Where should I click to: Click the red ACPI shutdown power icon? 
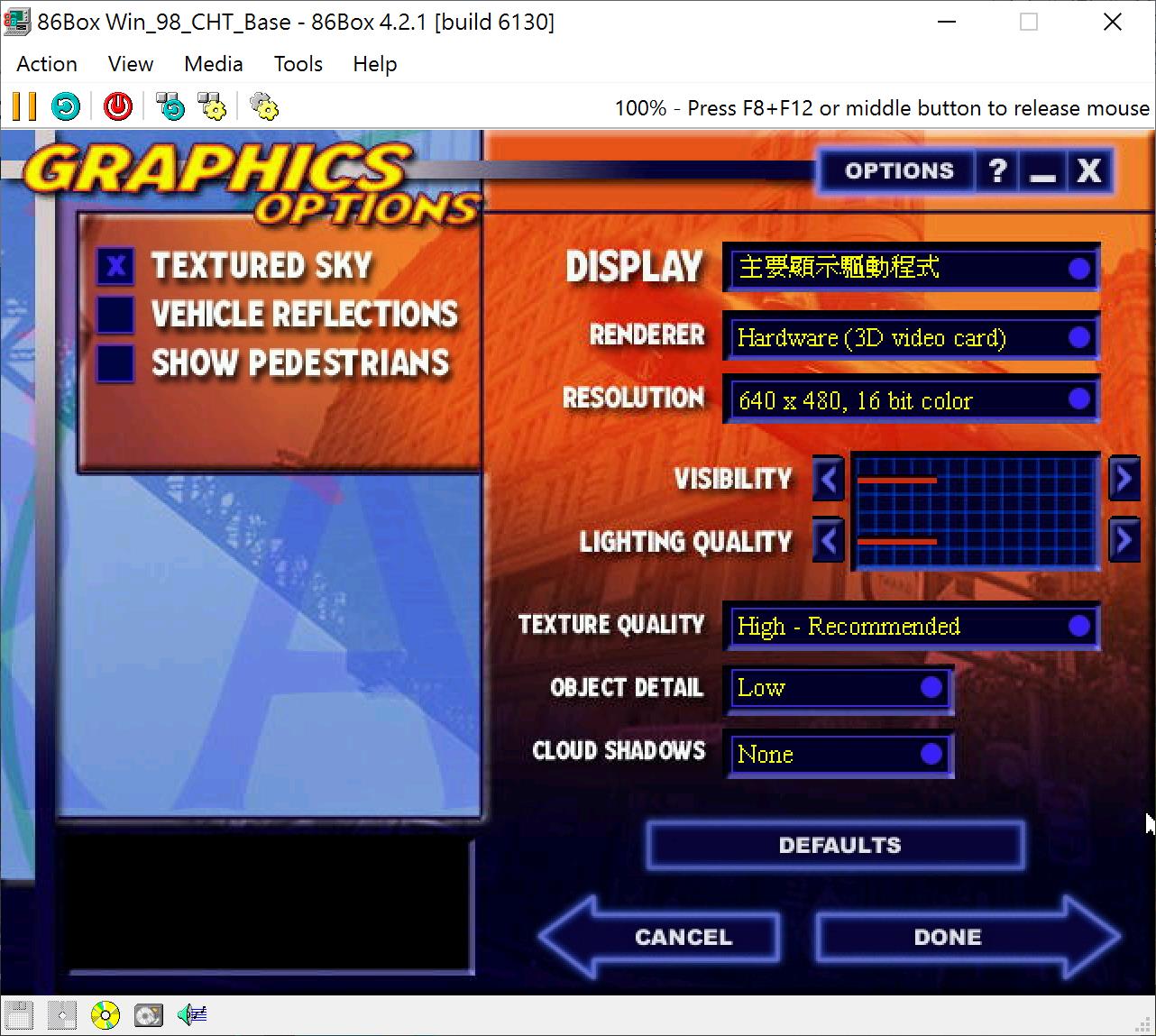[118, 106]
